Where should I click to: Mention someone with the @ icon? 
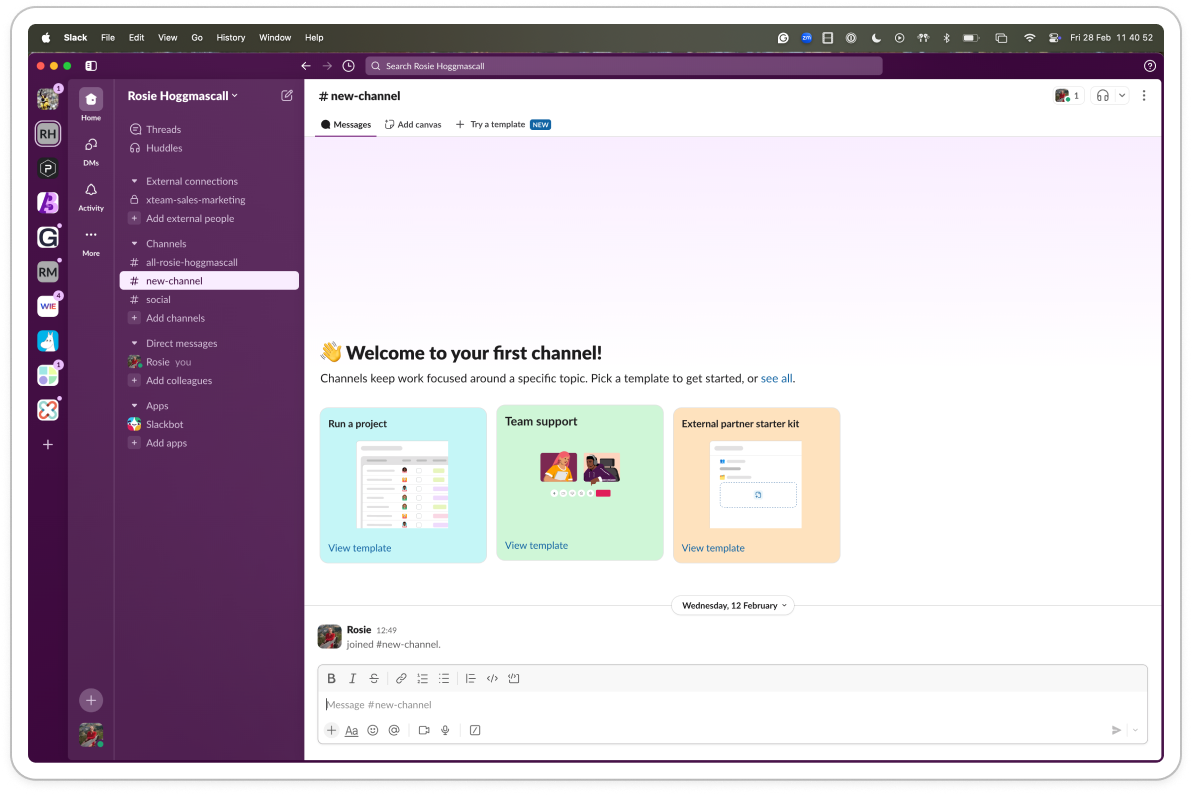point(394,730)
